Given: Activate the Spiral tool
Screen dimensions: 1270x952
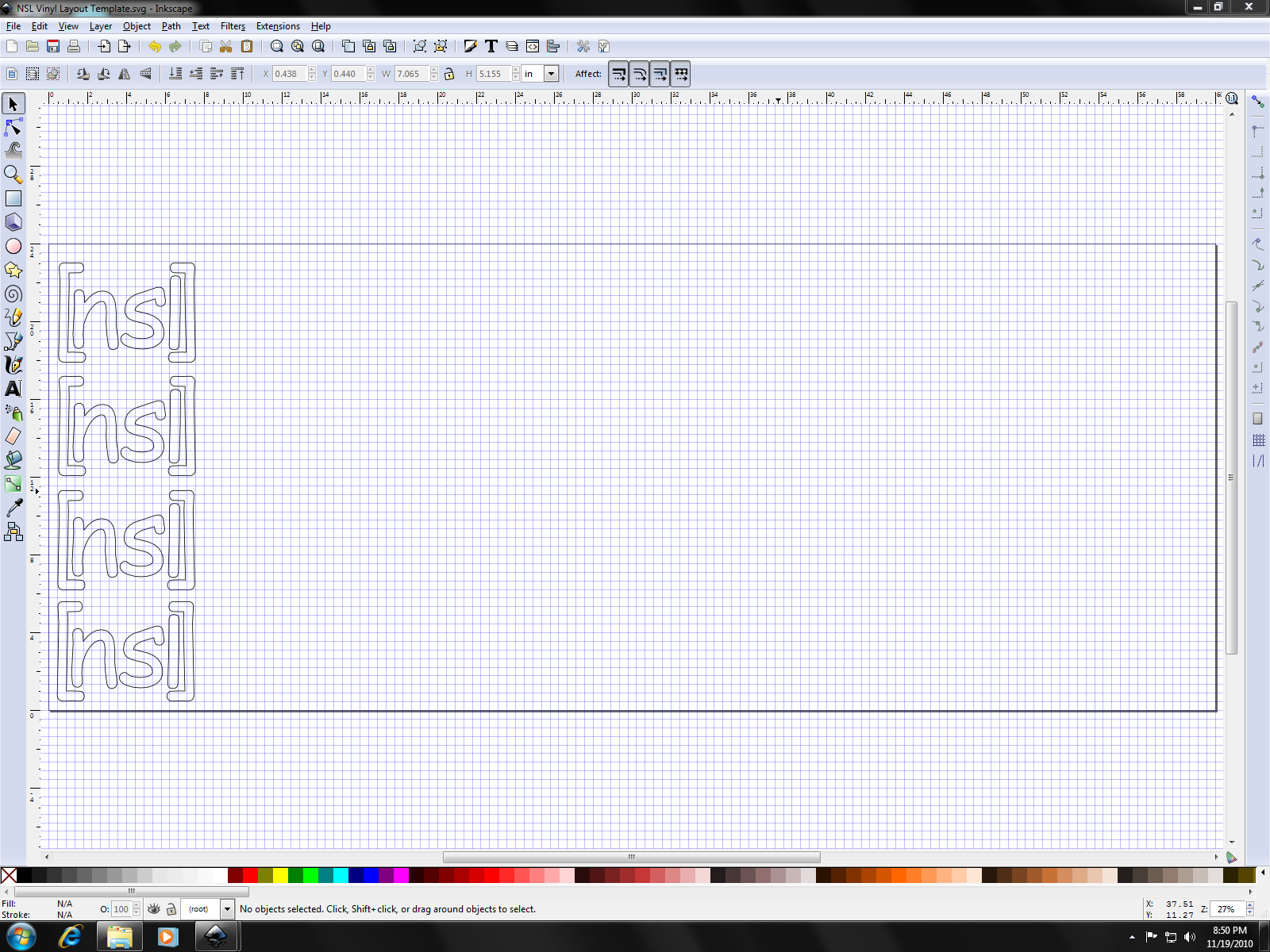Looking at the screenshot, I should pyautogui.click(x=13, y=294).
